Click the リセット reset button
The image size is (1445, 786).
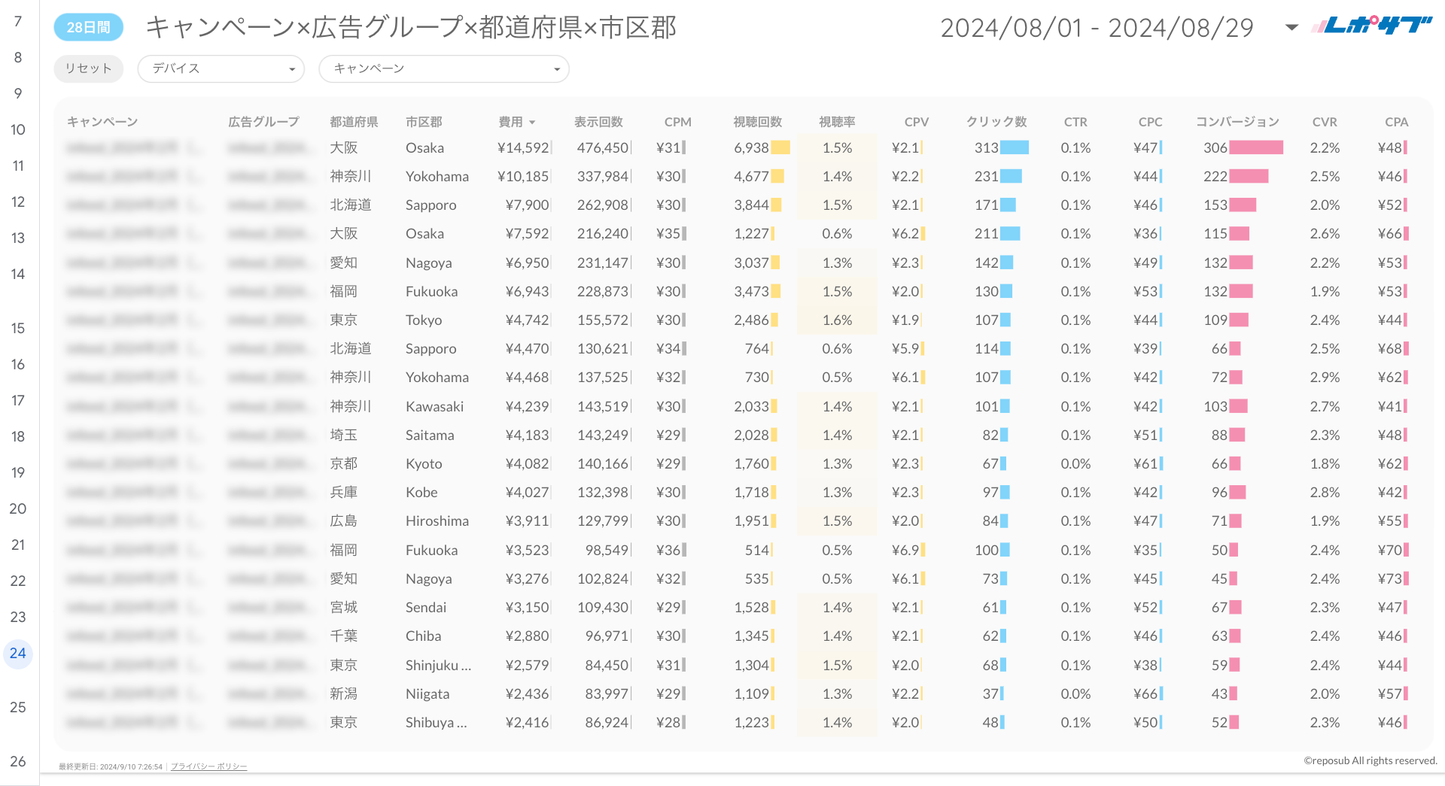pos(88,68)
